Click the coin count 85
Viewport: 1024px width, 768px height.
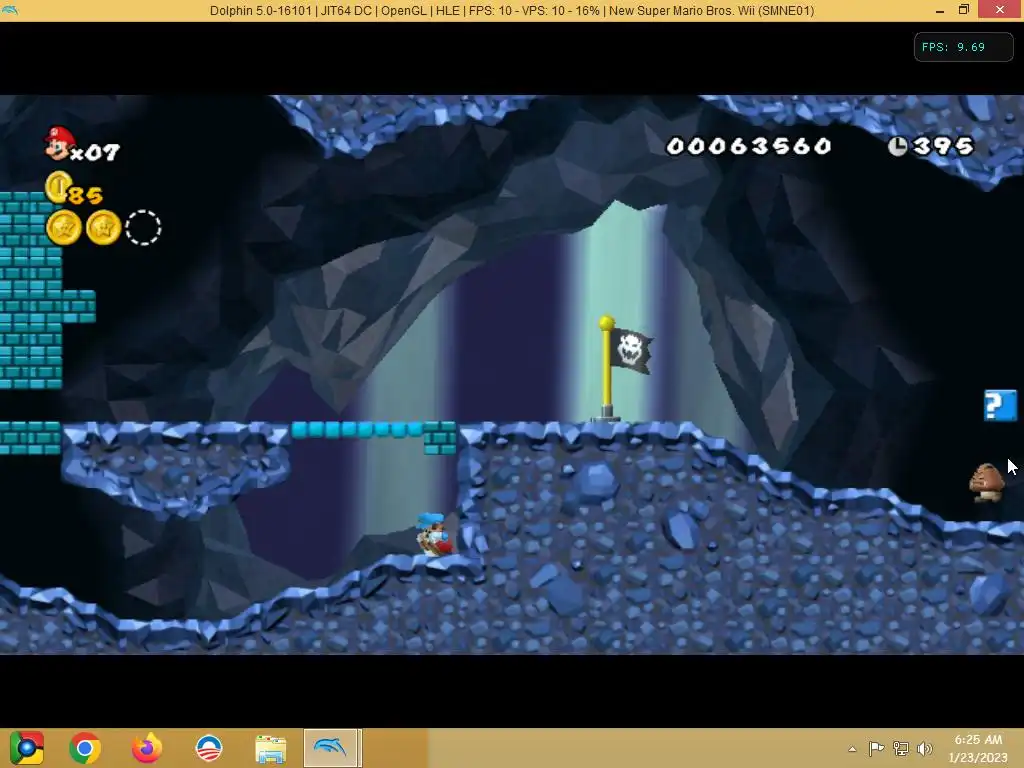pyautogui.click(x=86, y=195)
